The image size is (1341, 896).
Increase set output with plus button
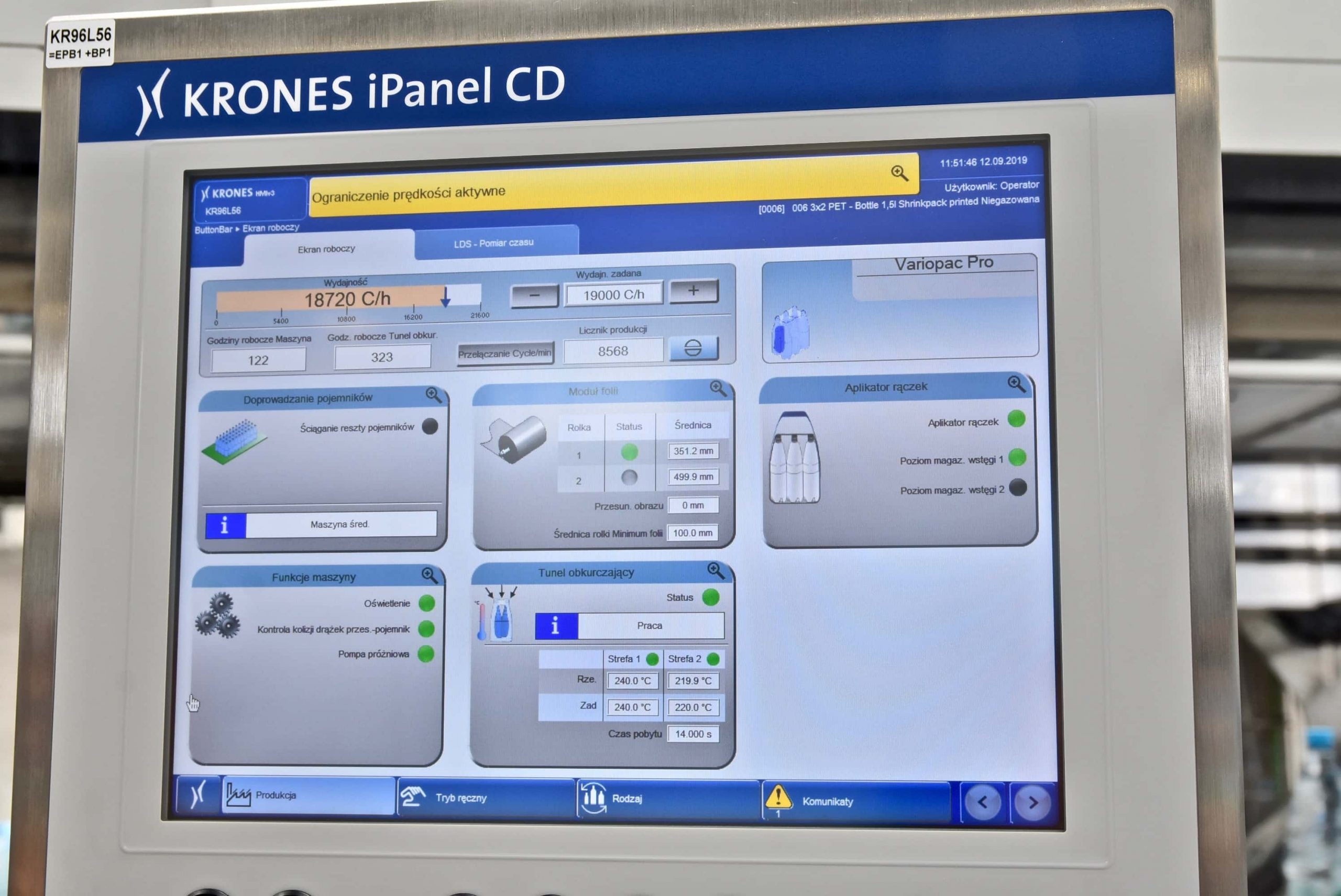pyautogui.click(x=694, y=291)
